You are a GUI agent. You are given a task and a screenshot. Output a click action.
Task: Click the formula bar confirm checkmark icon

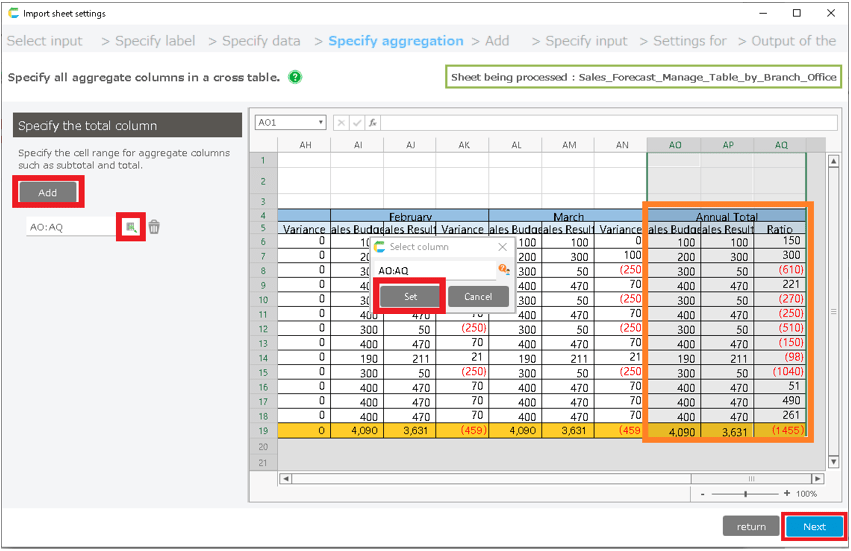pyautogui.click(x=357, y=123)
